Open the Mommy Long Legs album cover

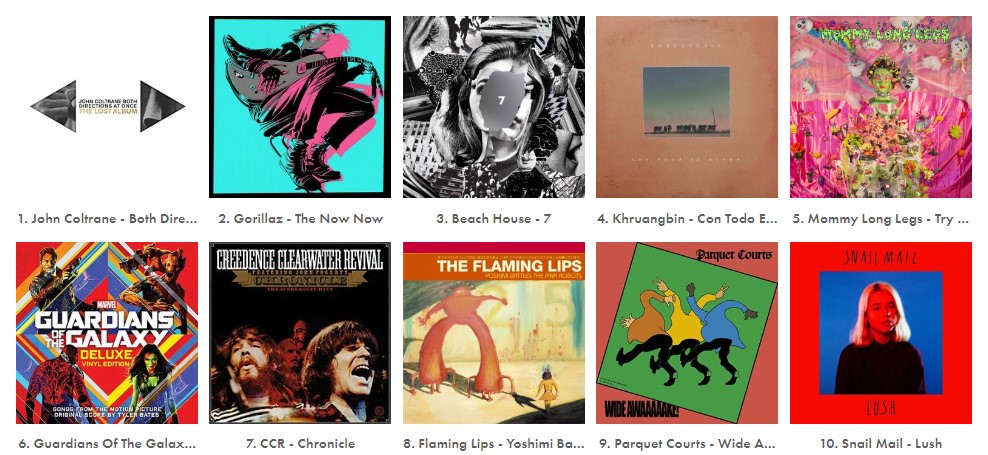880,107
